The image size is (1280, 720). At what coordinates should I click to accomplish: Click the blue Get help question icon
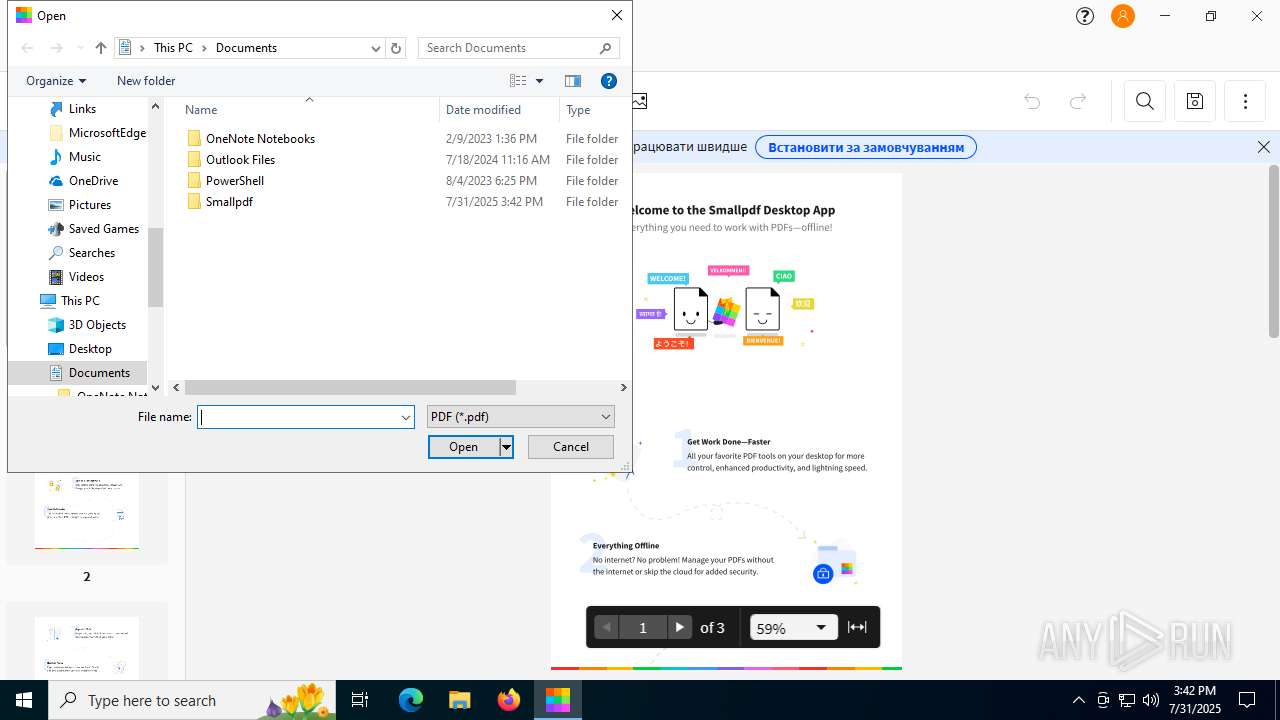[x=609, y=81]
